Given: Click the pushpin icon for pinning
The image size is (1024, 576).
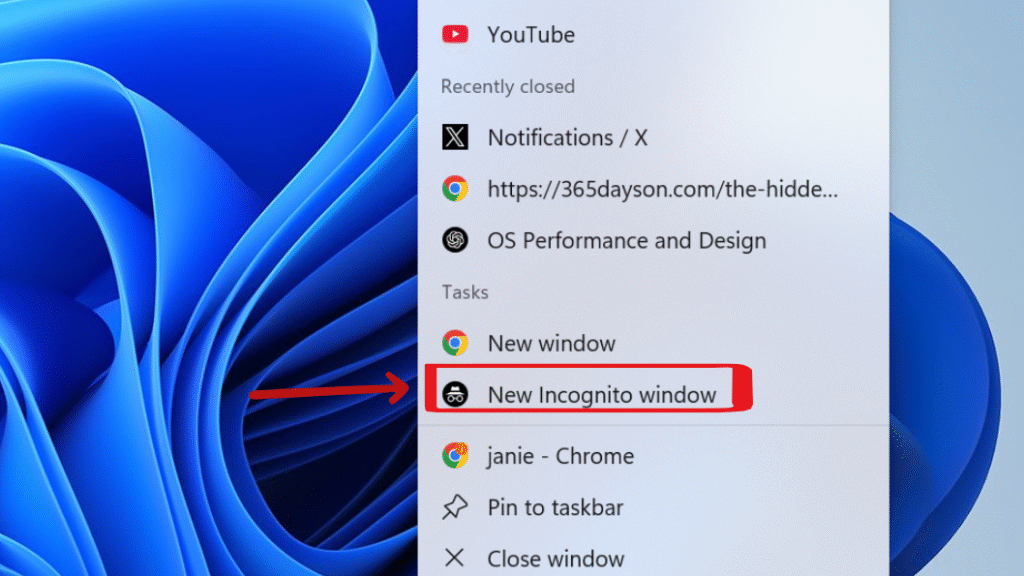Looking at the screenshot, I should [455, 507].
